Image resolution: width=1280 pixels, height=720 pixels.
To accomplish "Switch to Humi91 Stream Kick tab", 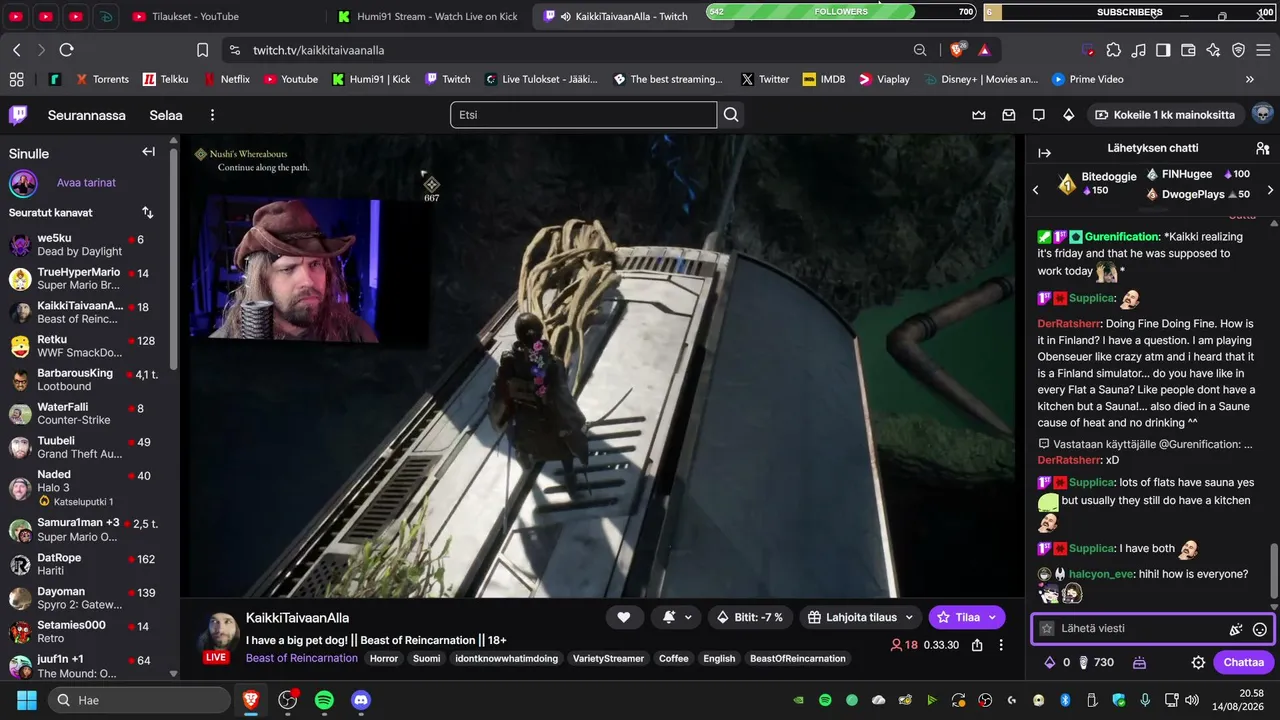I will tap(427, 16).
